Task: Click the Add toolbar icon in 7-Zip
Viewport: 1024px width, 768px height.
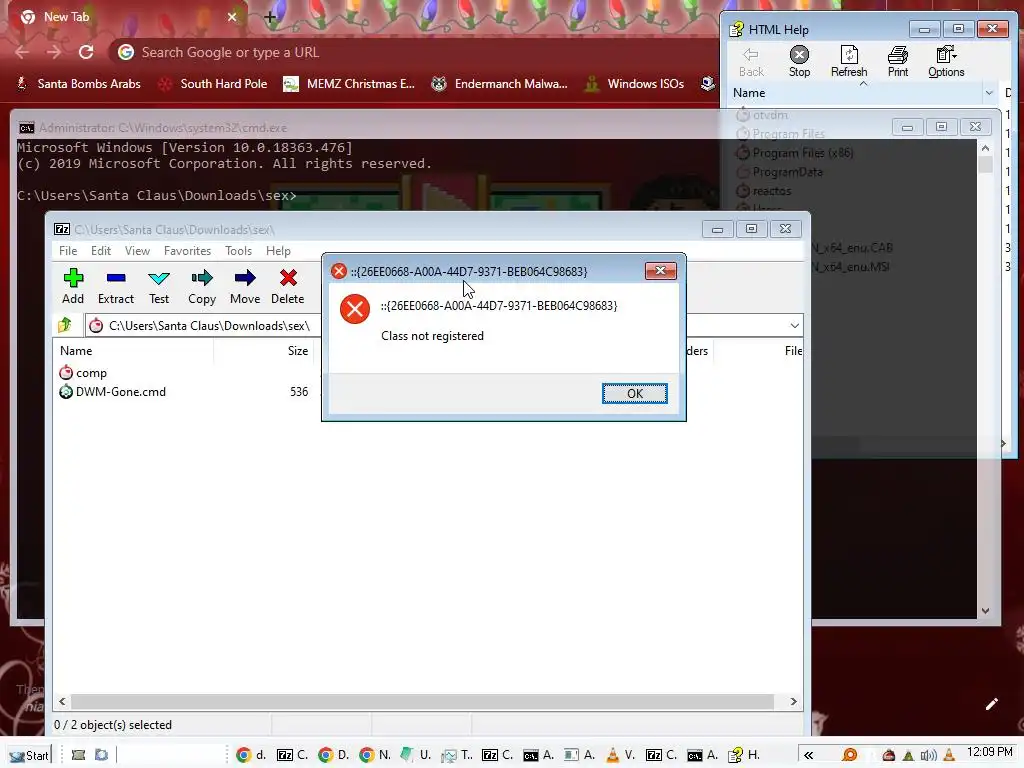Action: 73,278
